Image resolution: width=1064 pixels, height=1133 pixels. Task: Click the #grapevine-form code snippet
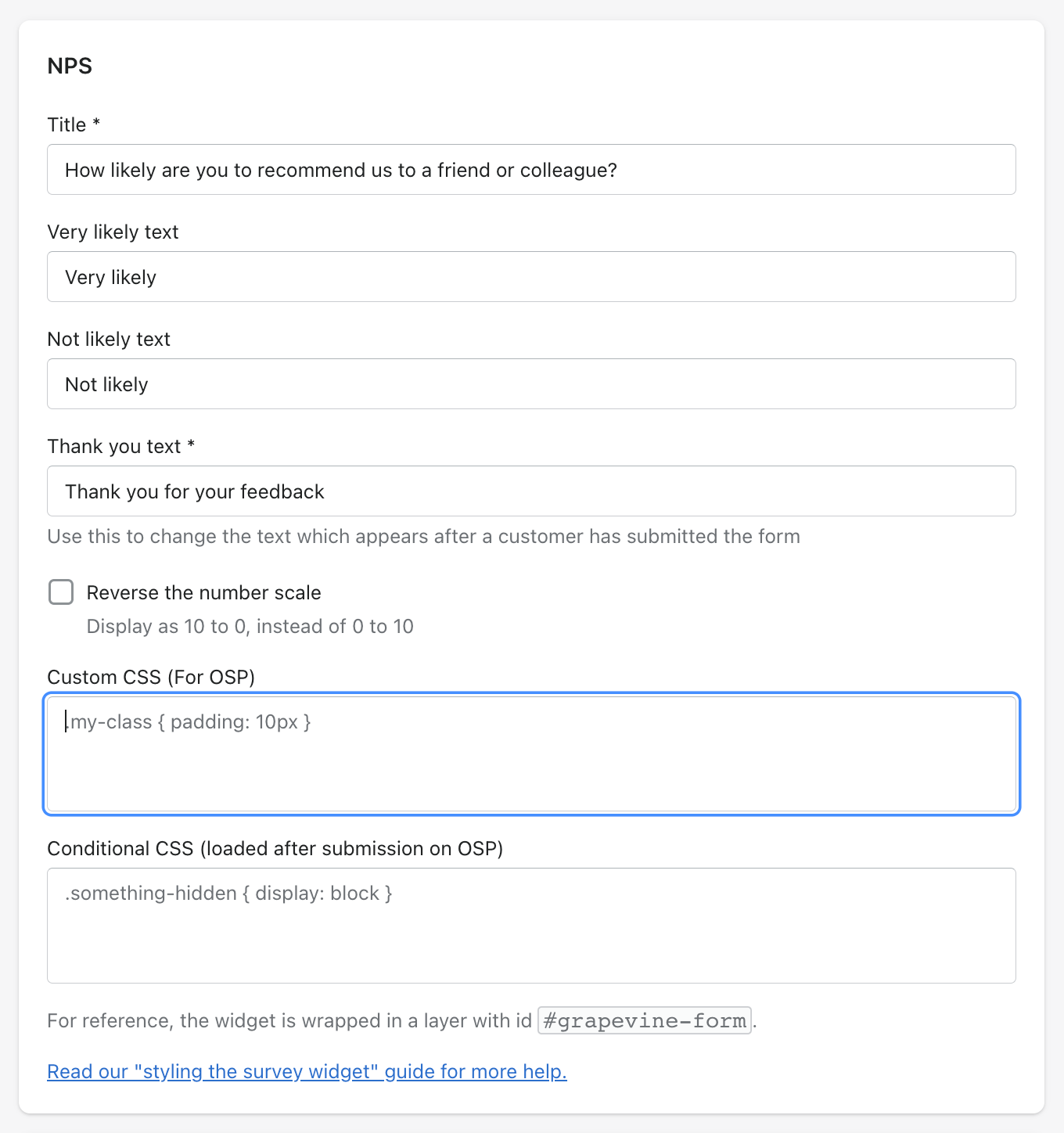645,1021
